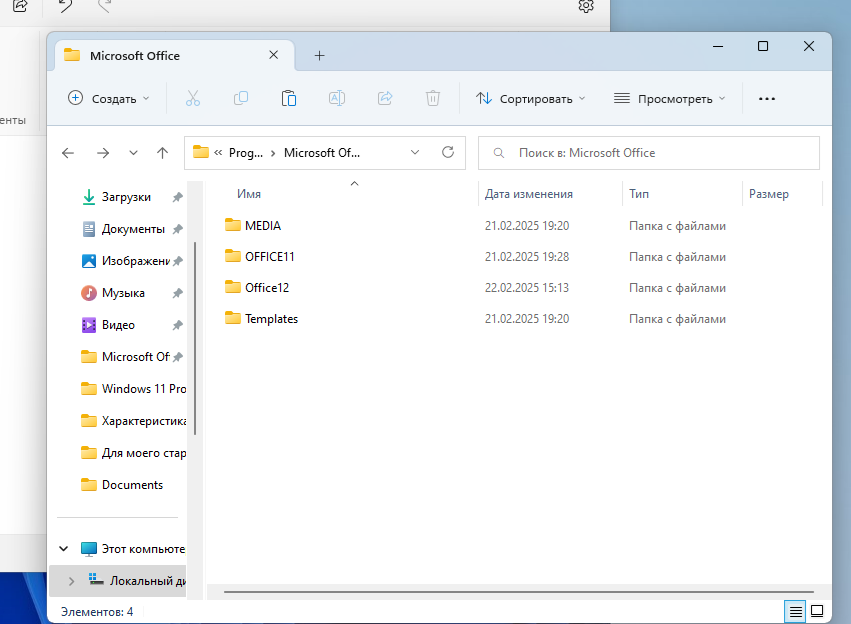Go forward with the right arrow
The height and width of the screenshot is (624, 851).
[x=103, y=153]
